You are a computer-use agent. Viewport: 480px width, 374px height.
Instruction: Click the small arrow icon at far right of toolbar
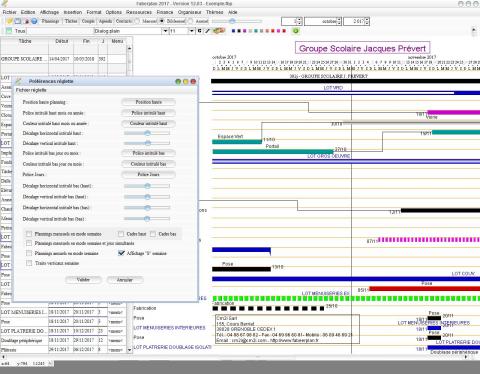point(474,30)
